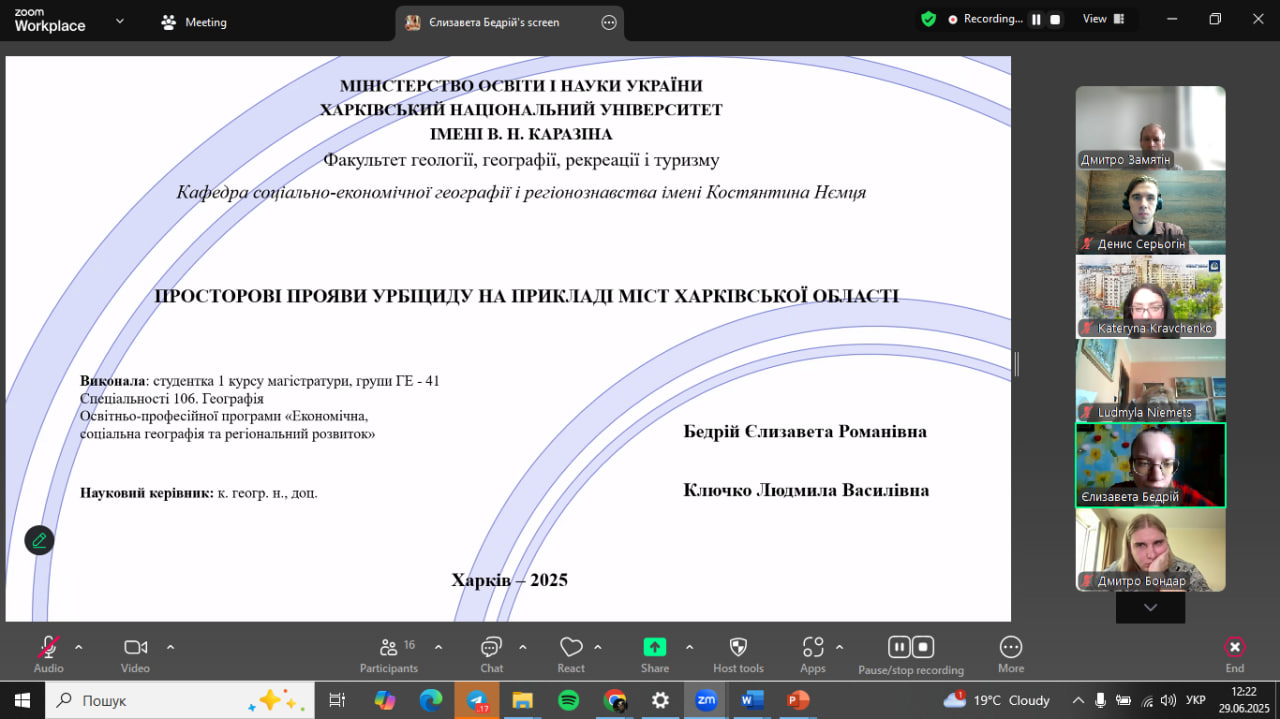1280x719 pixels.
Task: Open the Apps icon
Action: point(813,647)
